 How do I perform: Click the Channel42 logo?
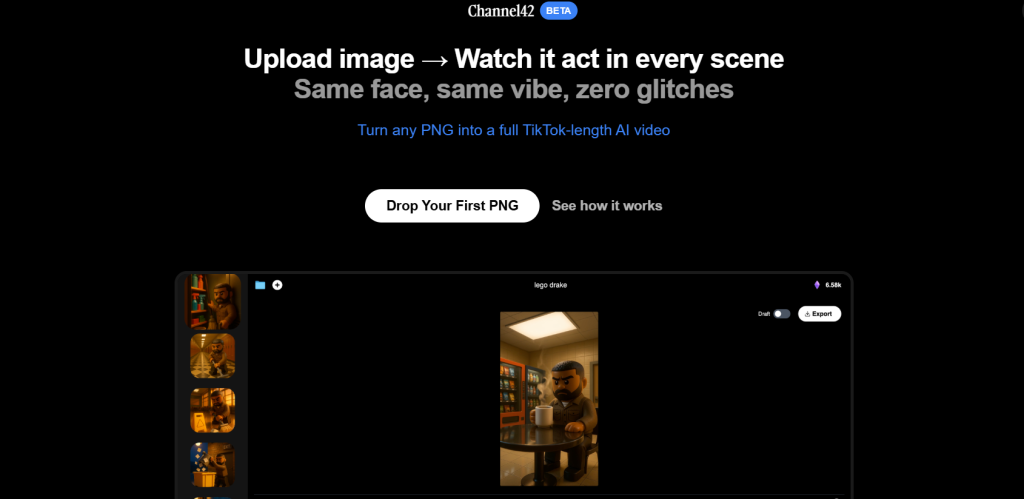500,11
